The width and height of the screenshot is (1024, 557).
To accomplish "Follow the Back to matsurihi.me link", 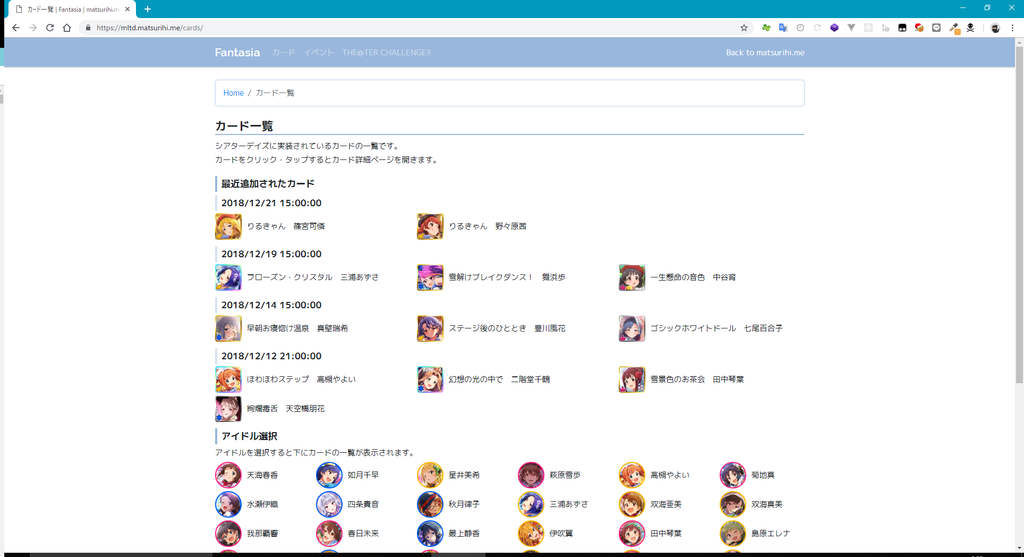I will click(x=765, y=53).
